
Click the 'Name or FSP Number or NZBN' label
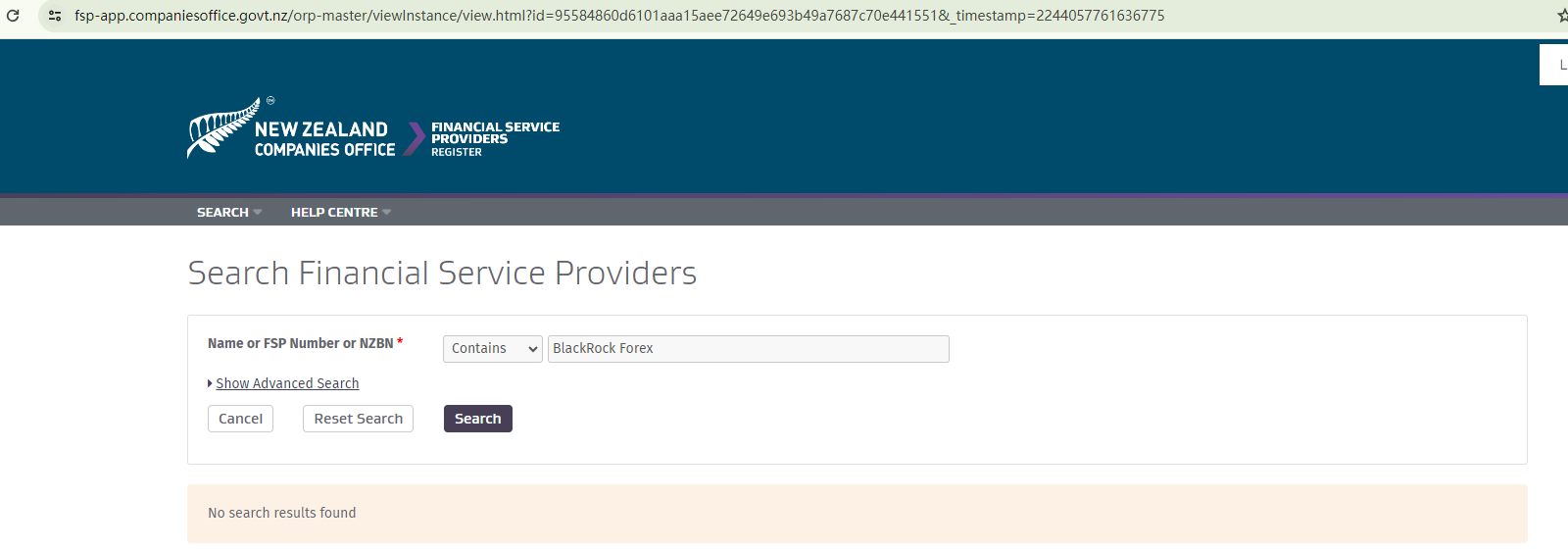click(x=301, y=343)
